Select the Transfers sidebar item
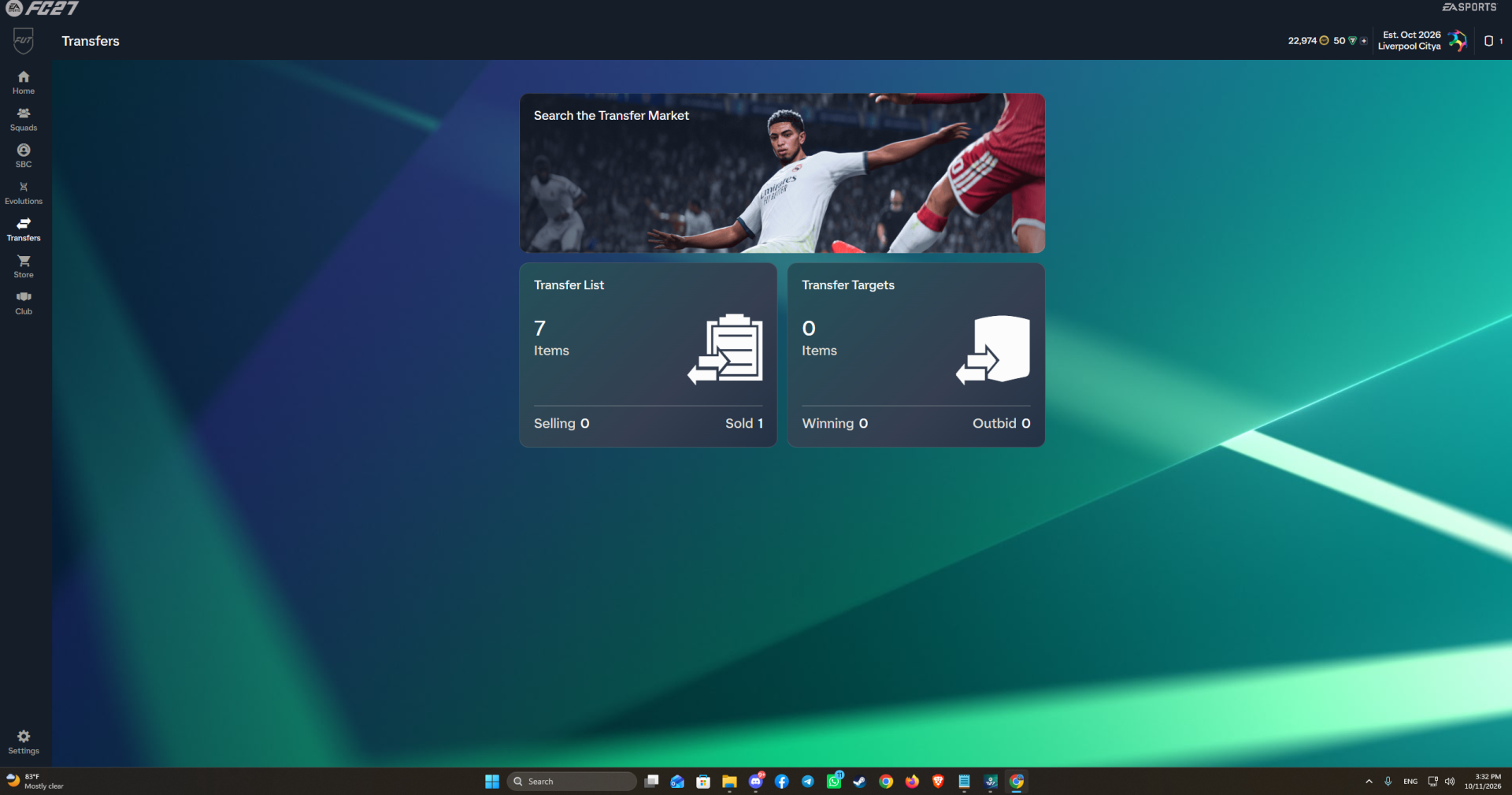1512x795 pixels. [24, 229]
